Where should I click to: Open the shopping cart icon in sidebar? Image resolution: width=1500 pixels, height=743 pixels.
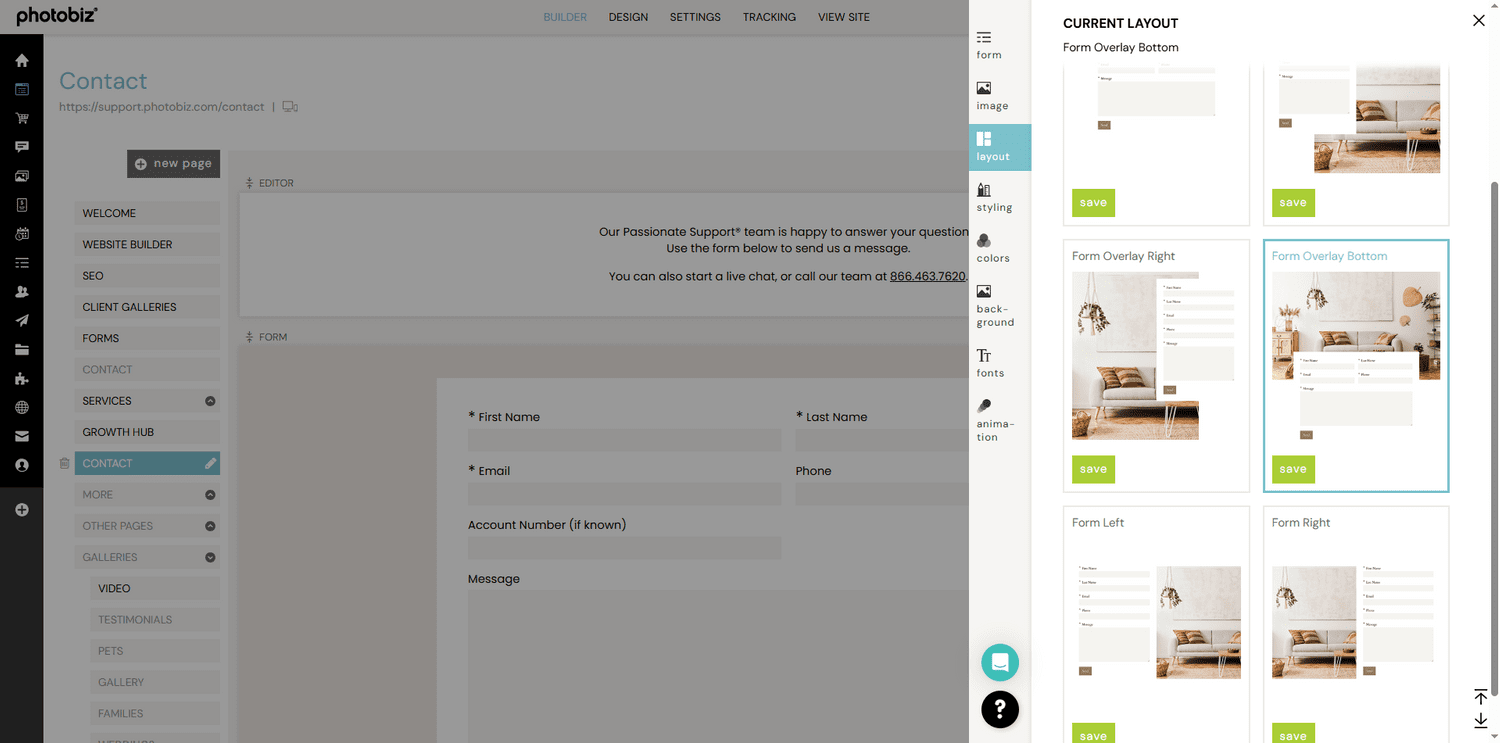22,118
